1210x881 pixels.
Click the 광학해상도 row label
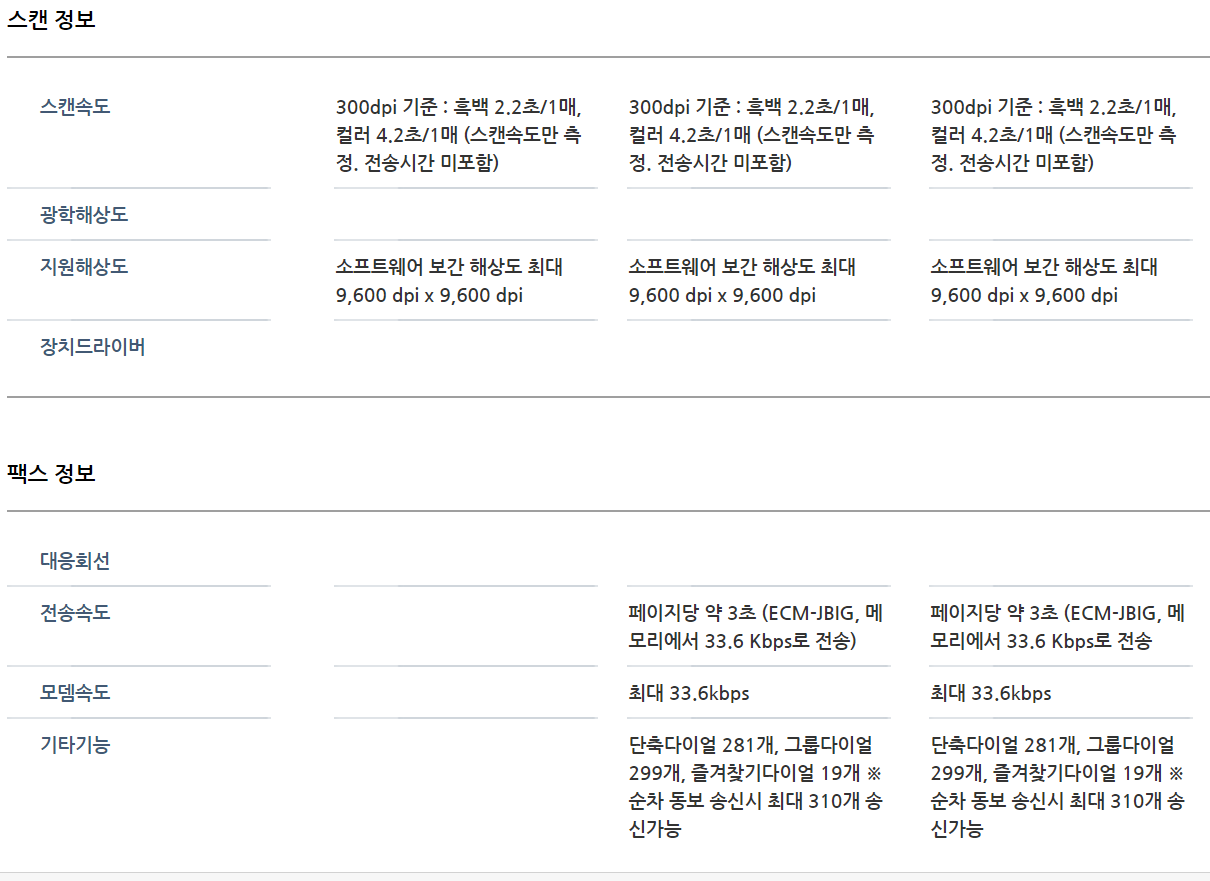84,215
